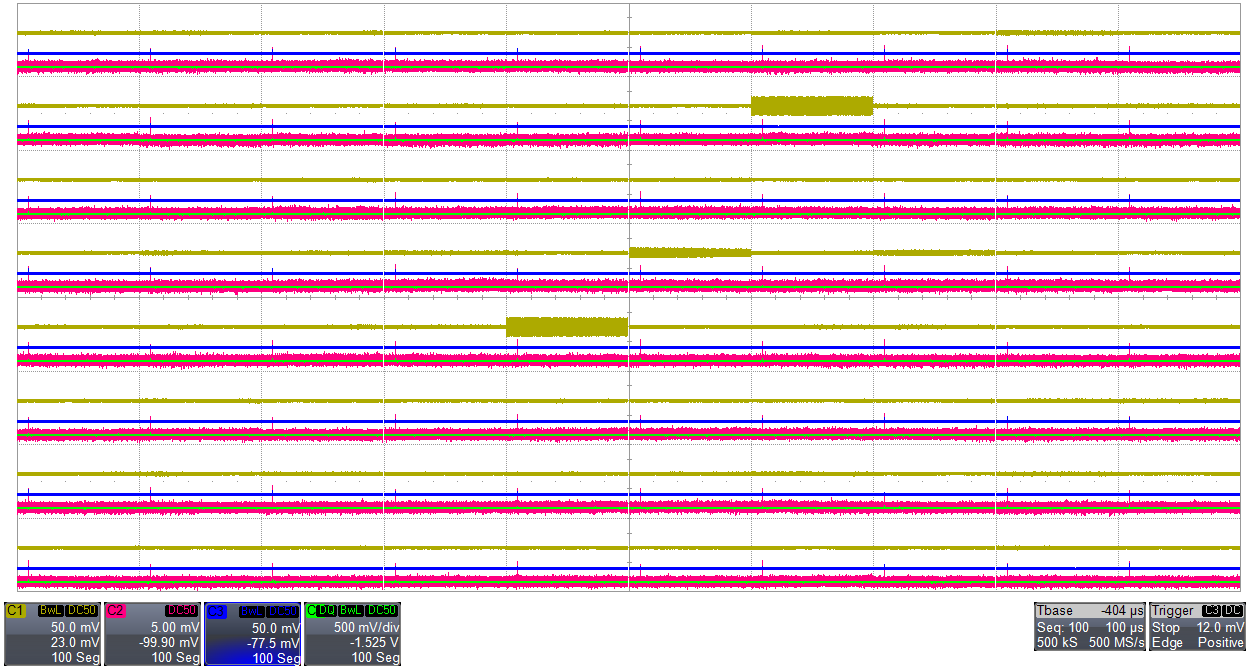The image size is (1251, 667).
Task: Click the DC50 coupling badge in C1 box
Action: 83,610
